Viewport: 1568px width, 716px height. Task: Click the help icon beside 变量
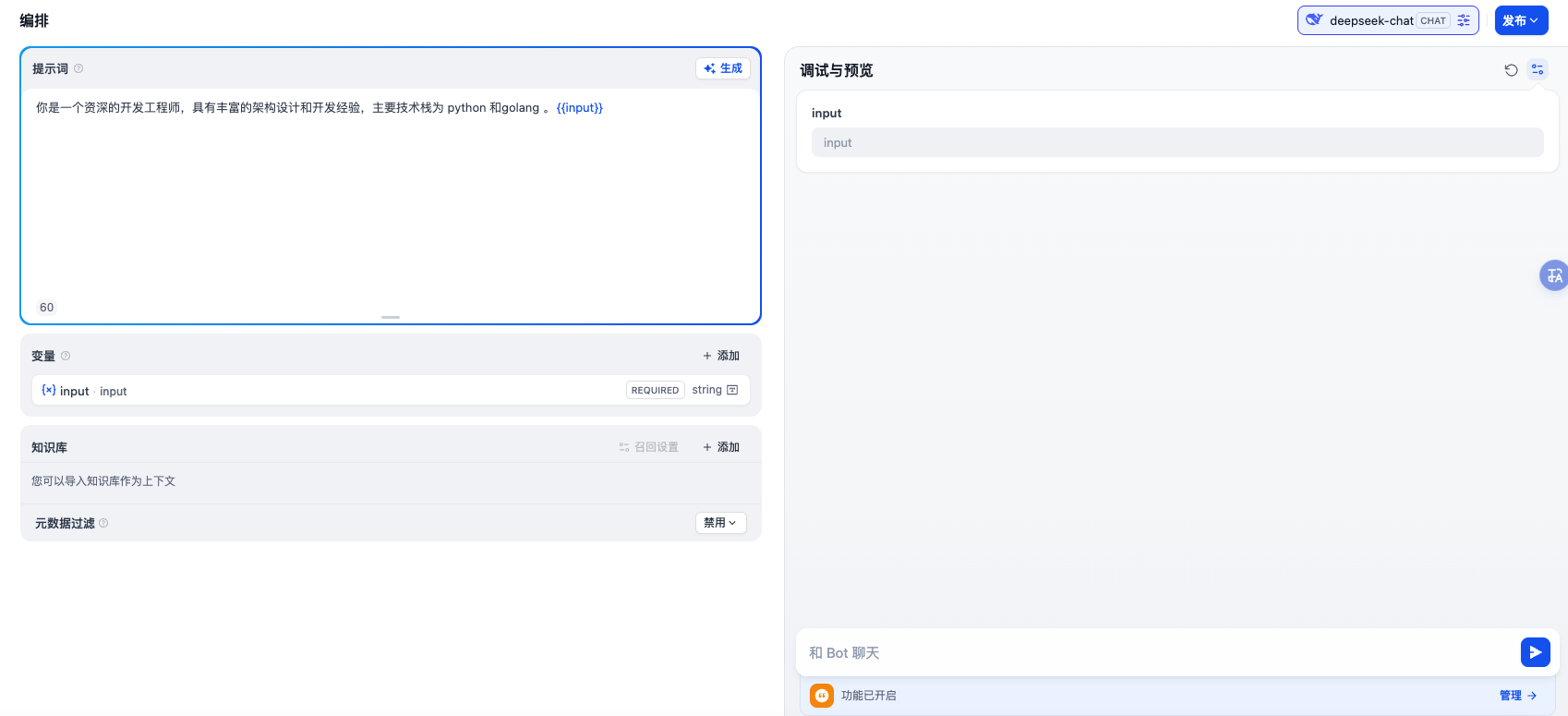click(66, 356)
